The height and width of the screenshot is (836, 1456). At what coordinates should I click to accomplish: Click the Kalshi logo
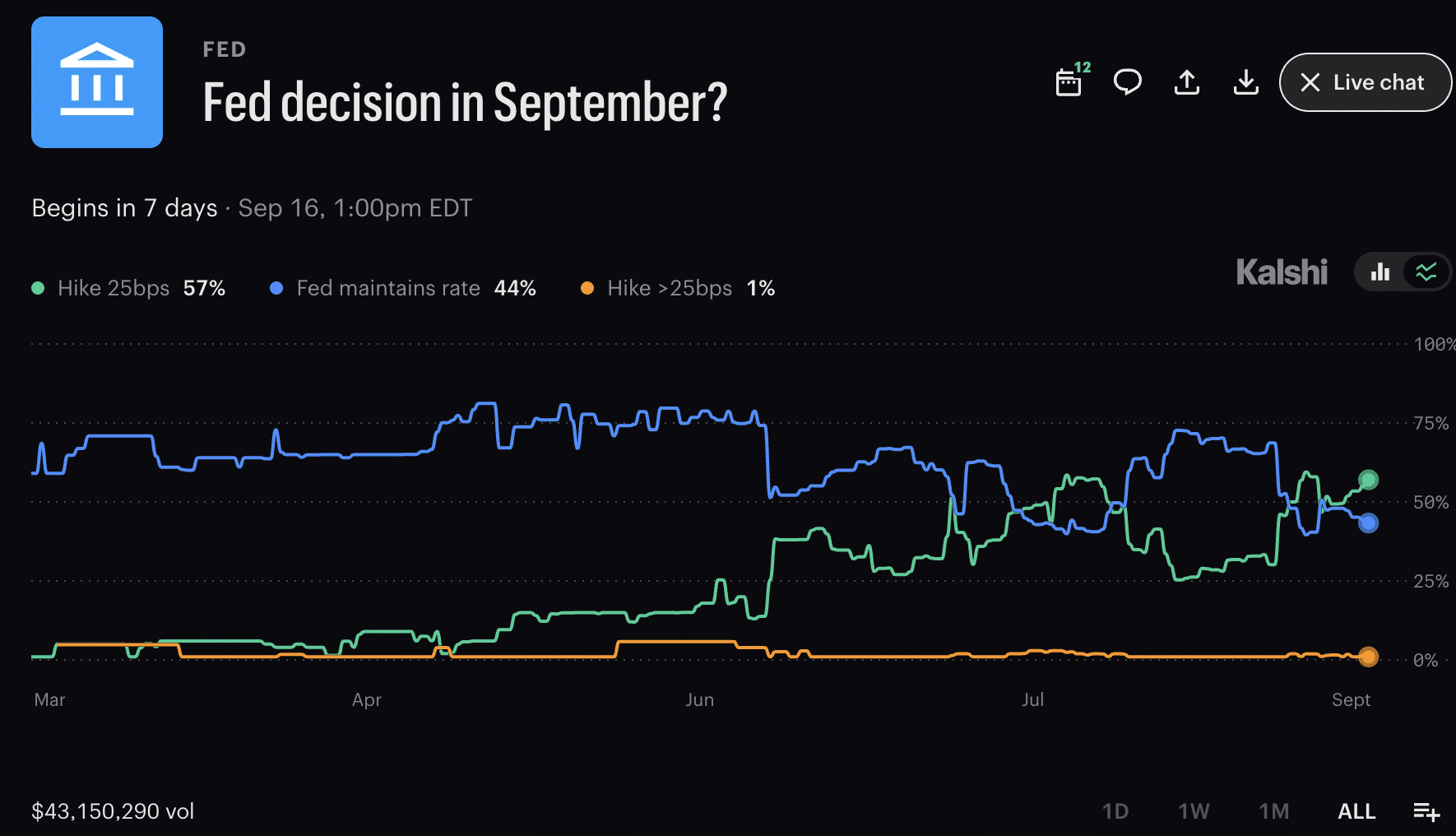(1282, 272)
